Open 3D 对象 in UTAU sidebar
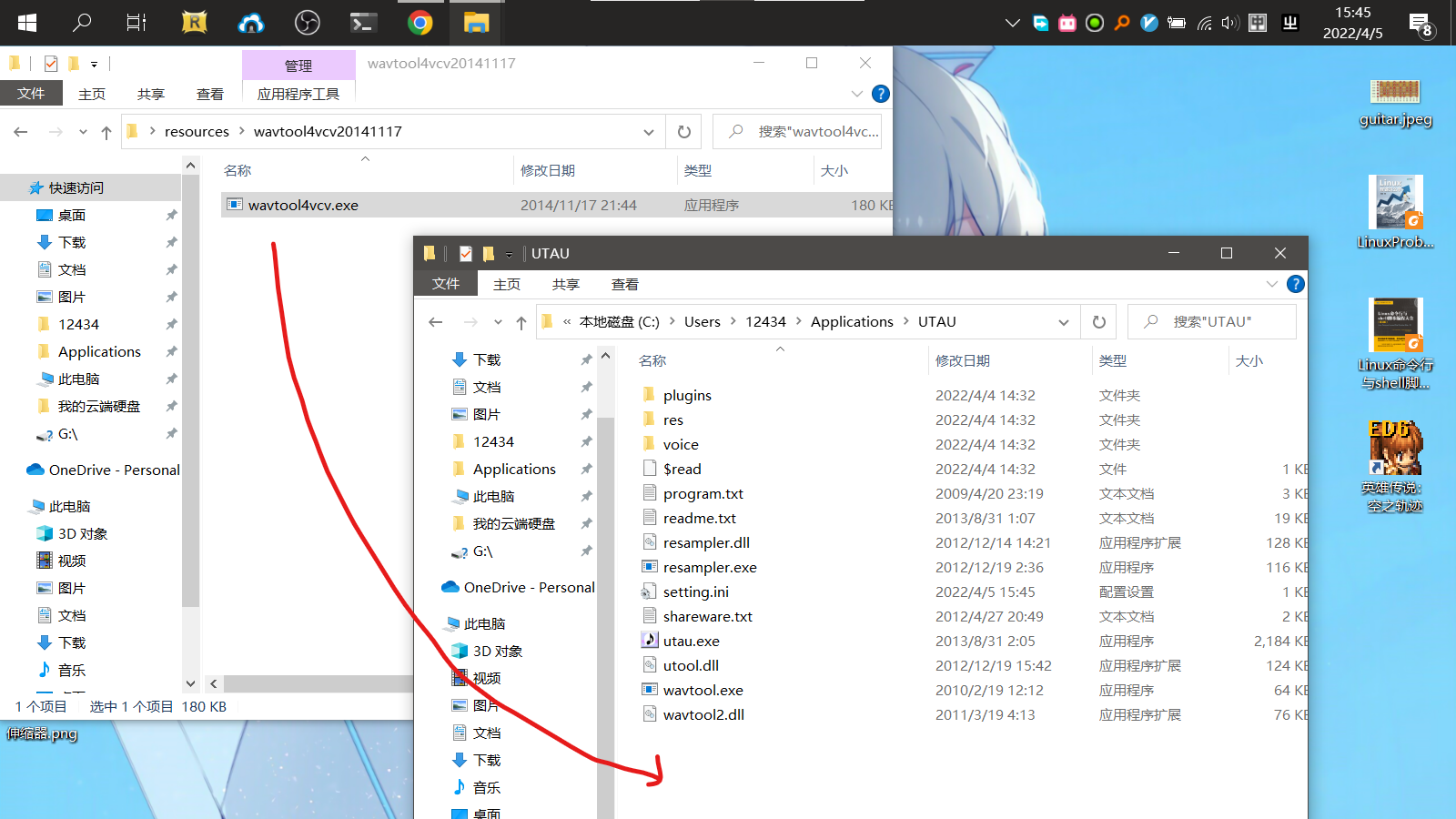The height and width of the screenshot is (819, 1456). coord(498,651)
